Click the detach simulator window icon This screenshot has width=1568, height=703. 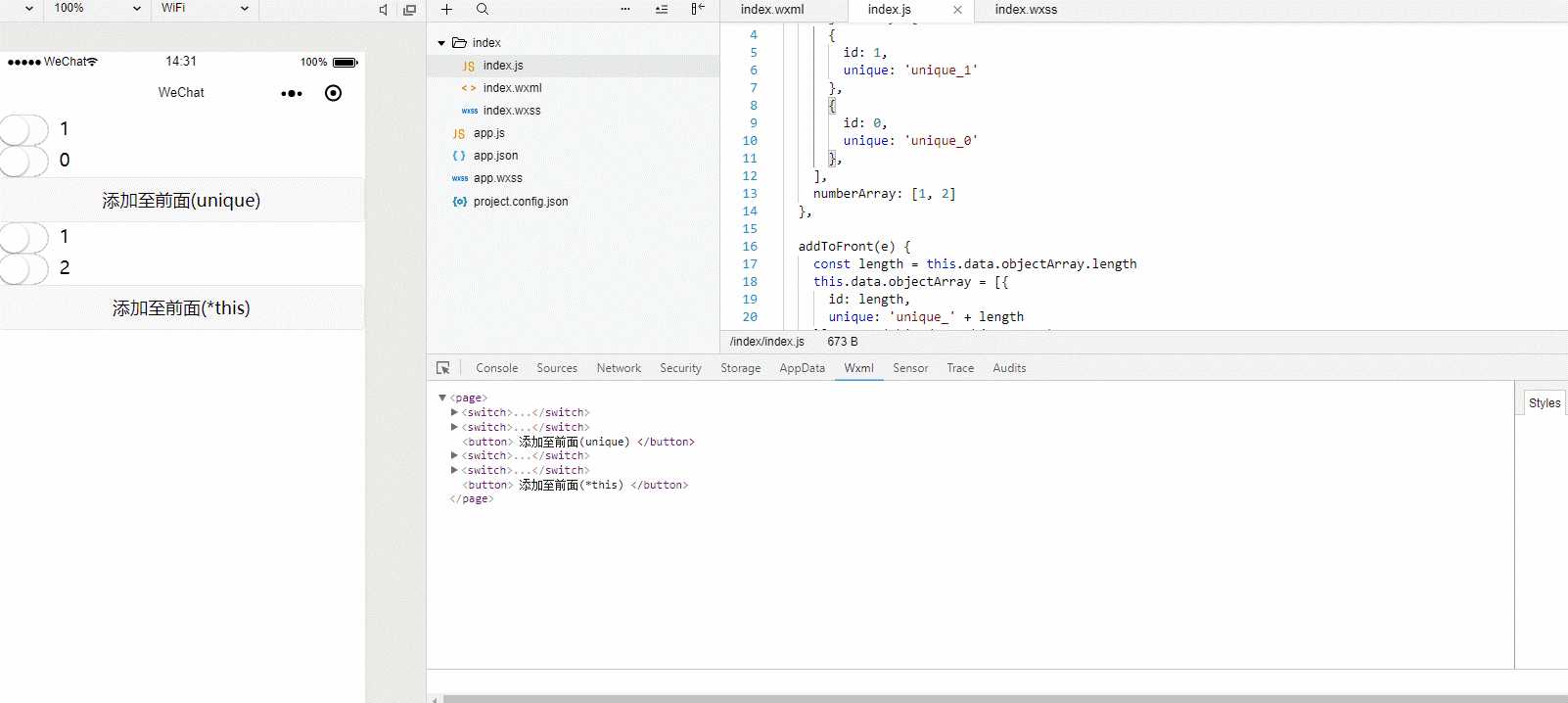[x=409, y=10]
